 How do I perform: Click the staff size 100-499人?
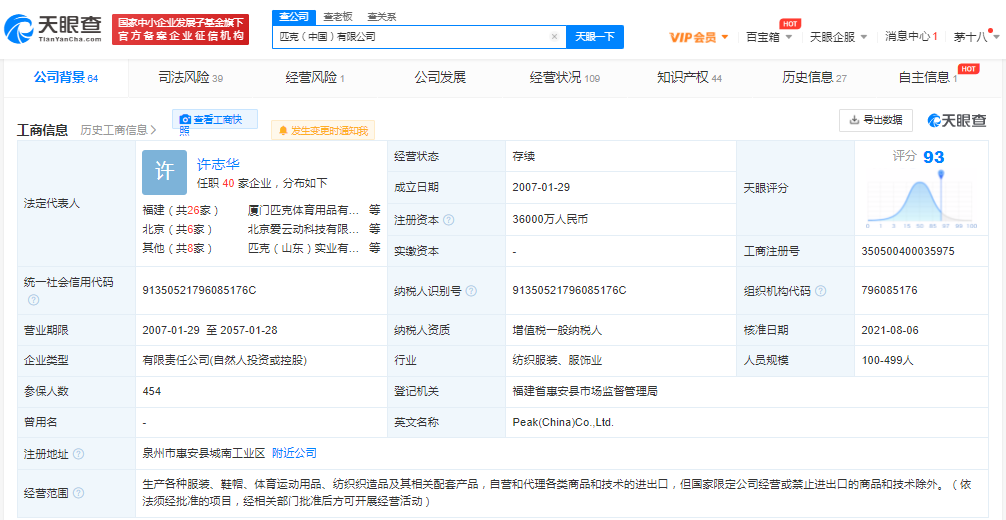pyautogui.click(x=887, y=360)
